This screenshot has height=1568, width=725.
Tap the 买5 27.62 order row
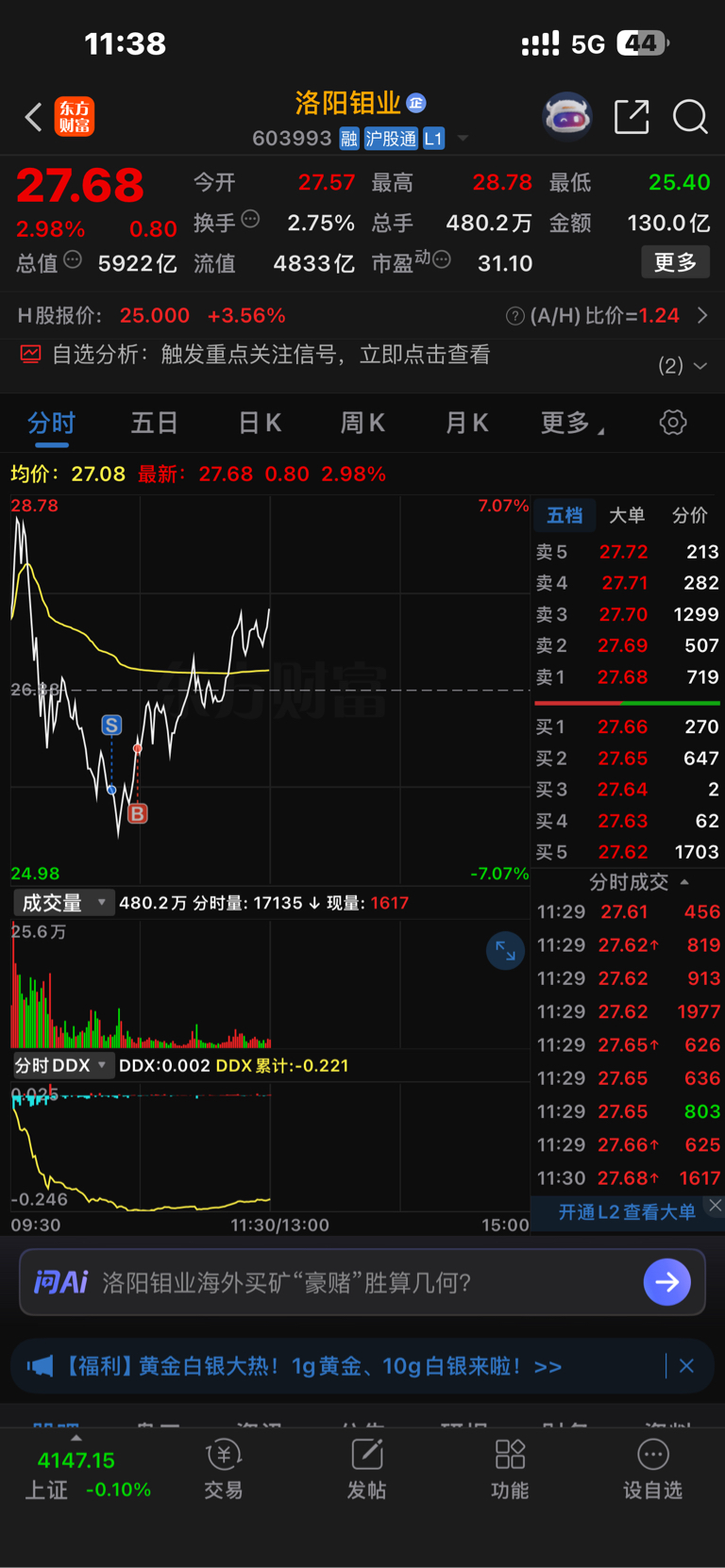(628, 852)
